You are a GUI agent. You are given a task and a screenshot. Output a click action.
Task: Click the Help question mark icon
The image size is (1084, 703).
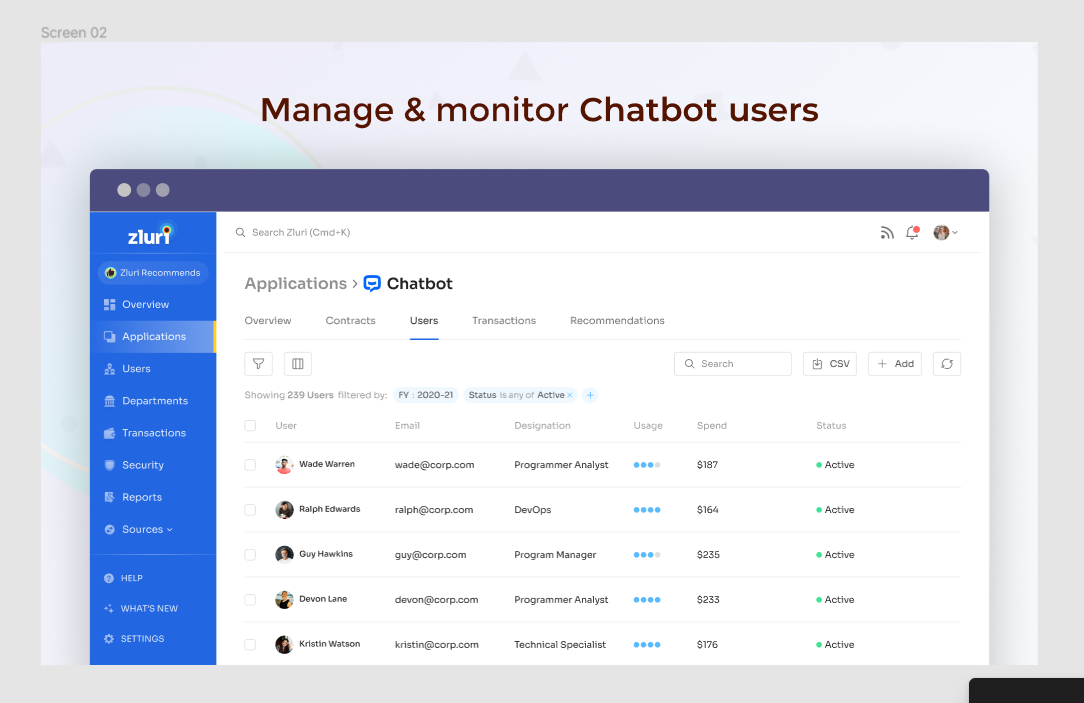[x=109, y=579]
